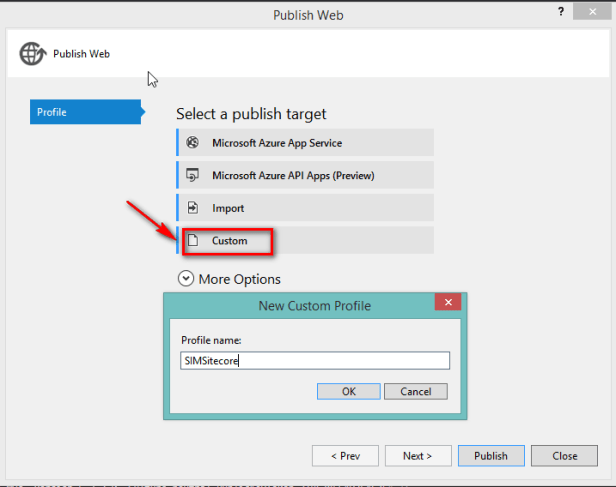Open the help question mark
616x487 pixels.
(561, 12)
